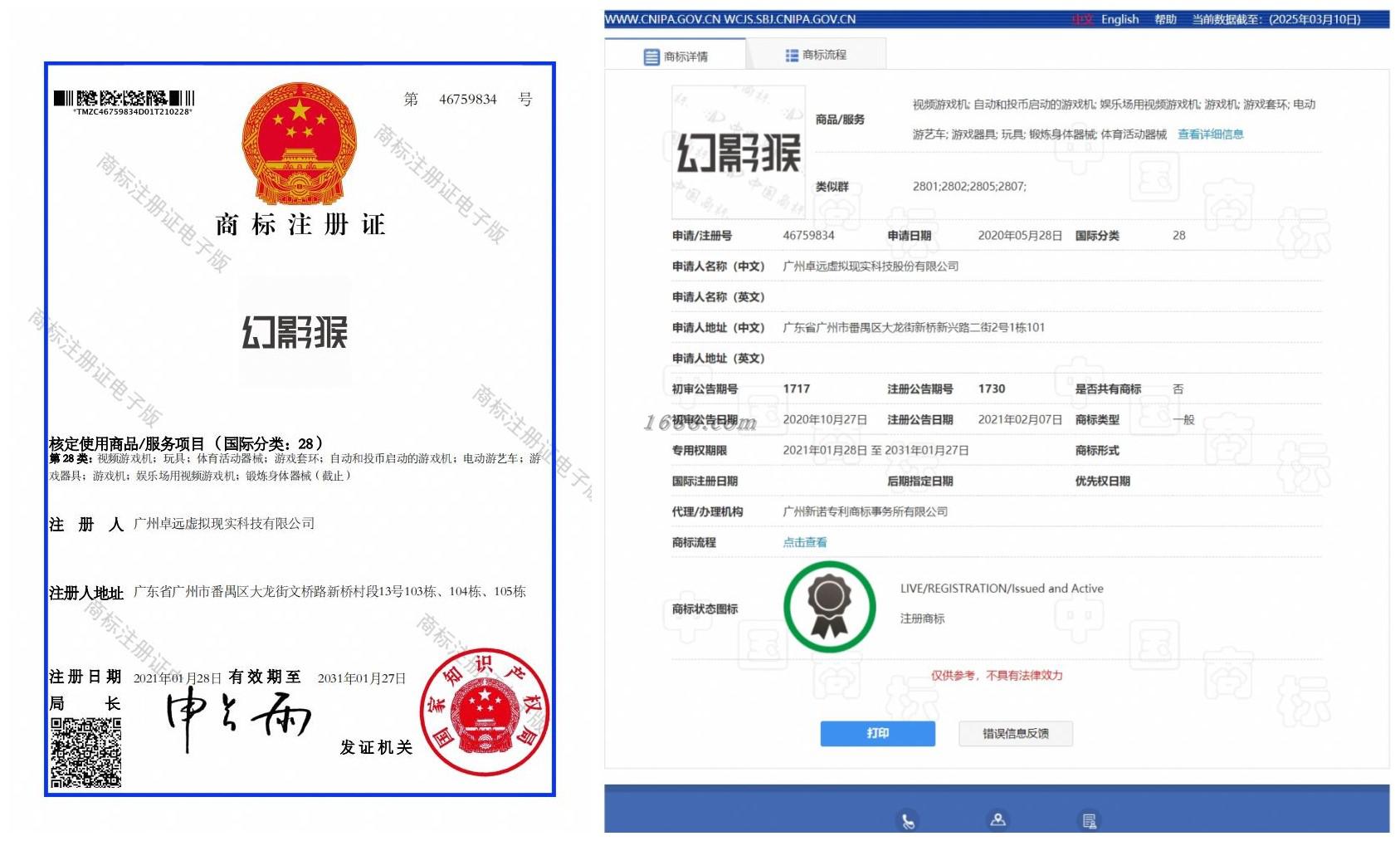
Task: Click the red disclaimer 仅供参考，不具有法律效力
Action: [996, 676]
